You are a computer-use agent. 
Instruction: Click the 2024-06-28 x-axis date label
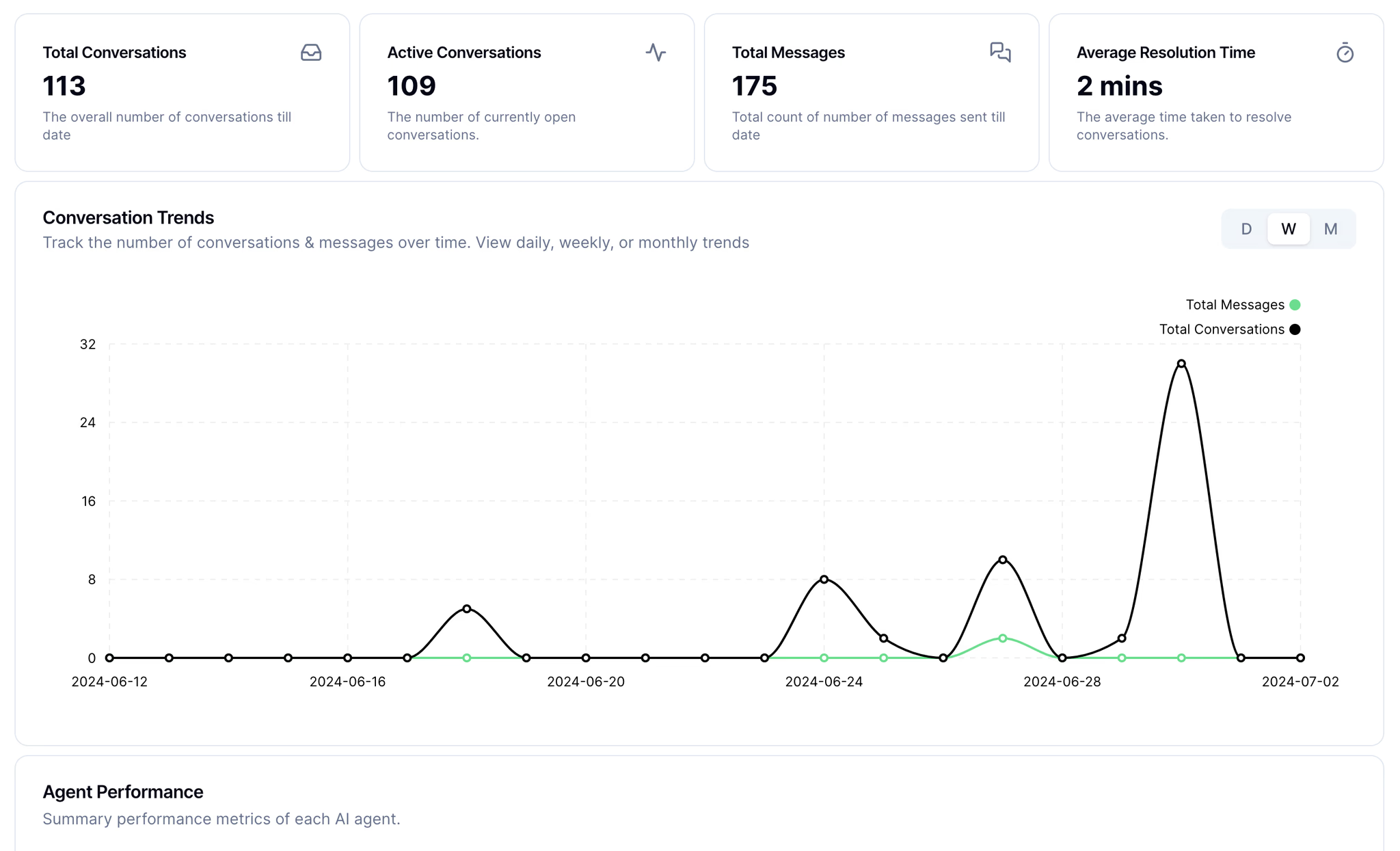coord(1062,681)
